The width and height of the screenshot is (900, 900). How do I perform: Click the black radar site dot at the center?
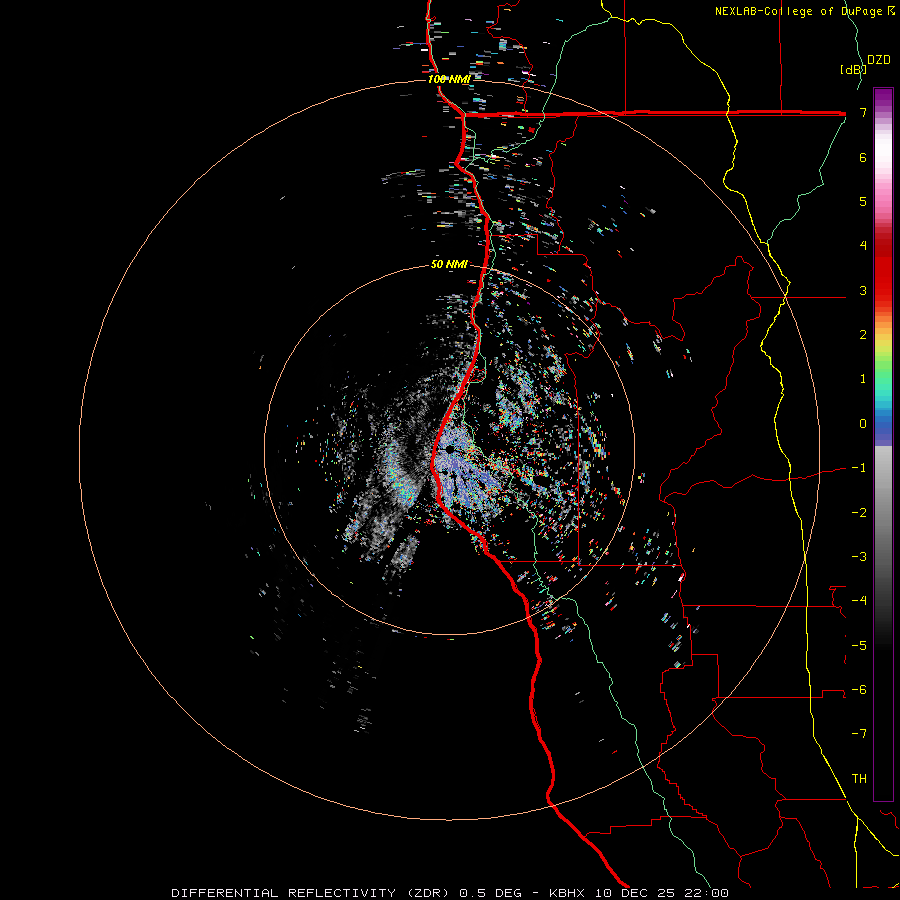pyautogui.click(x=450, y=449)
